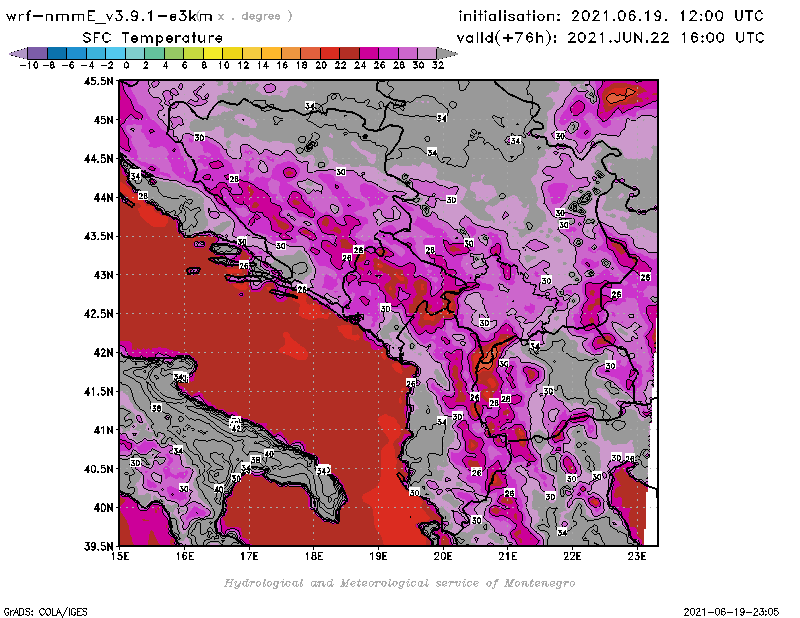The image size is (800, 618).
Task: Click the '0' legend scale value
Action: [126, 66]
